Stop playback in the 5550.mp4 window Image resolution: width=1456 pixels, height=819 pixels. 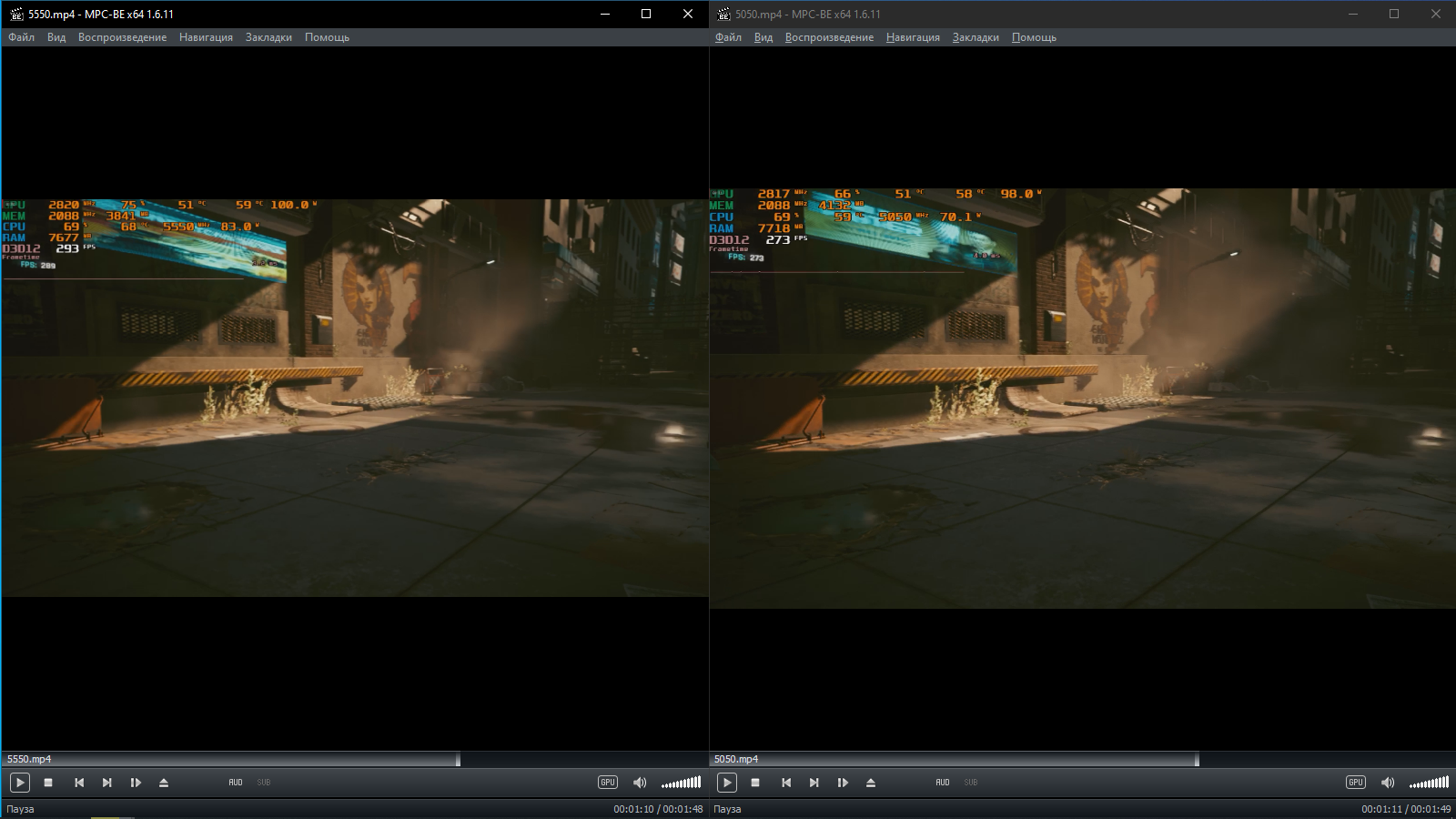(48, 783)
